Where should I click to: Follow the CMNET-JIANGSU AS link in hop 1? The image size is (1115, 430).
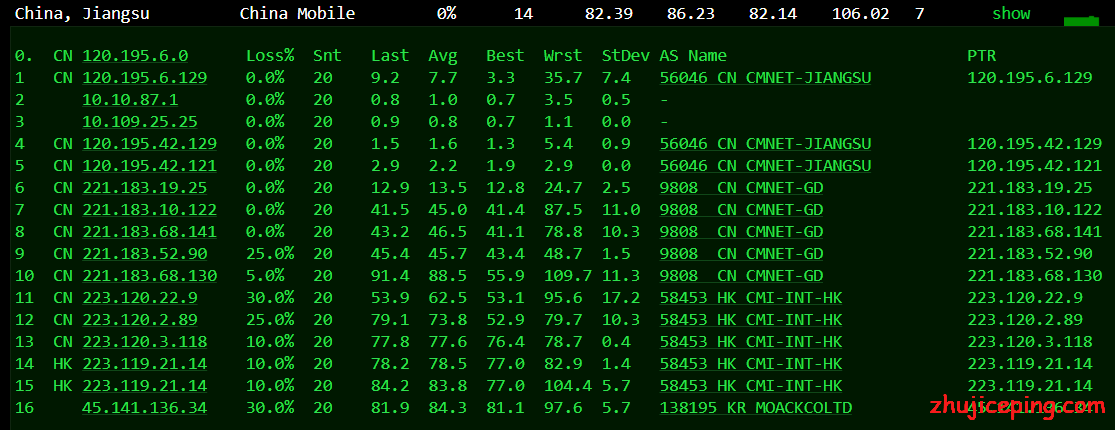tap(765, 78)
